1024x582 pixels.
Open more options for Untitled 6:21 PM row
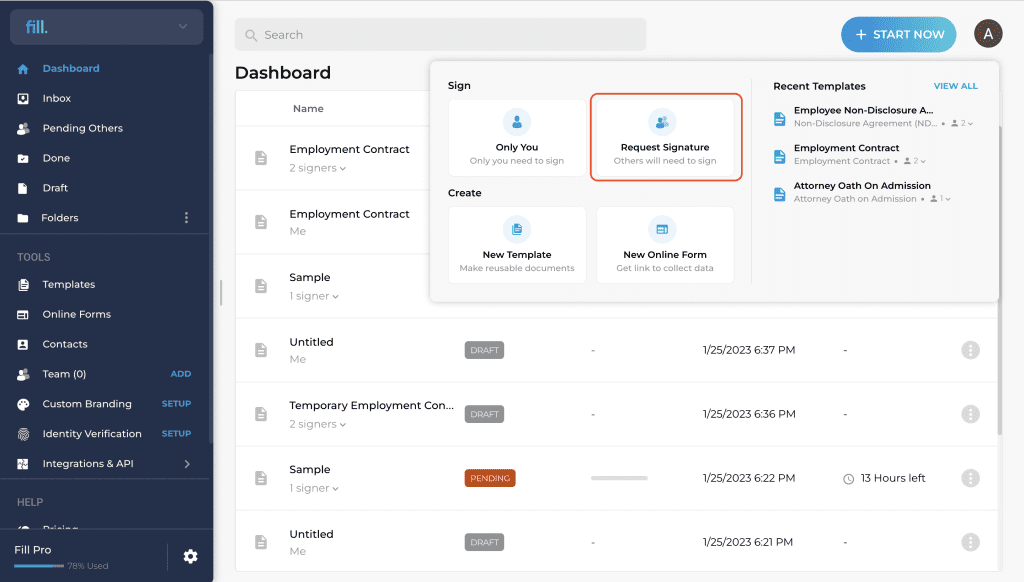[970, 542]
